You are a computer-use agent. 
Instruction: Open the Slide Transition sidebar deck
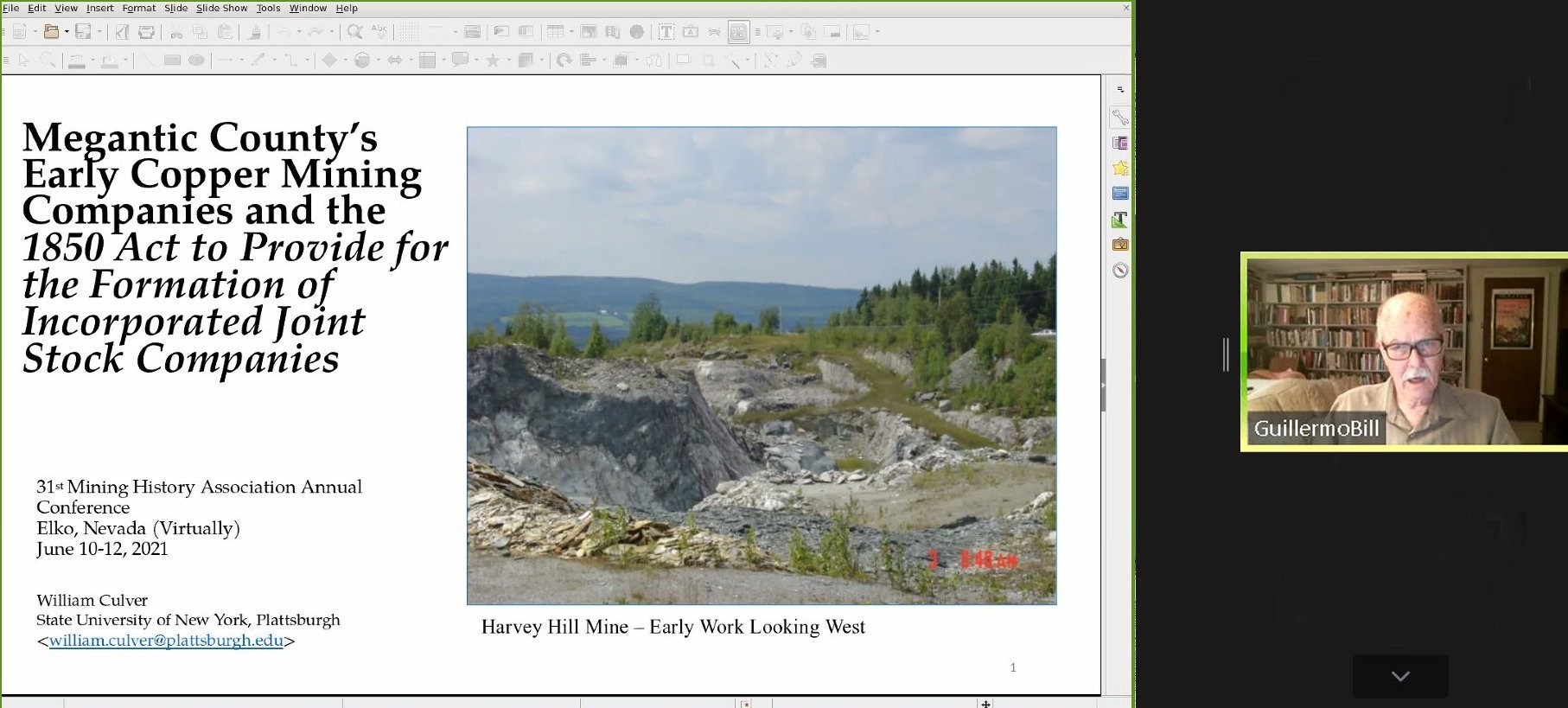tap(1120, 143)
